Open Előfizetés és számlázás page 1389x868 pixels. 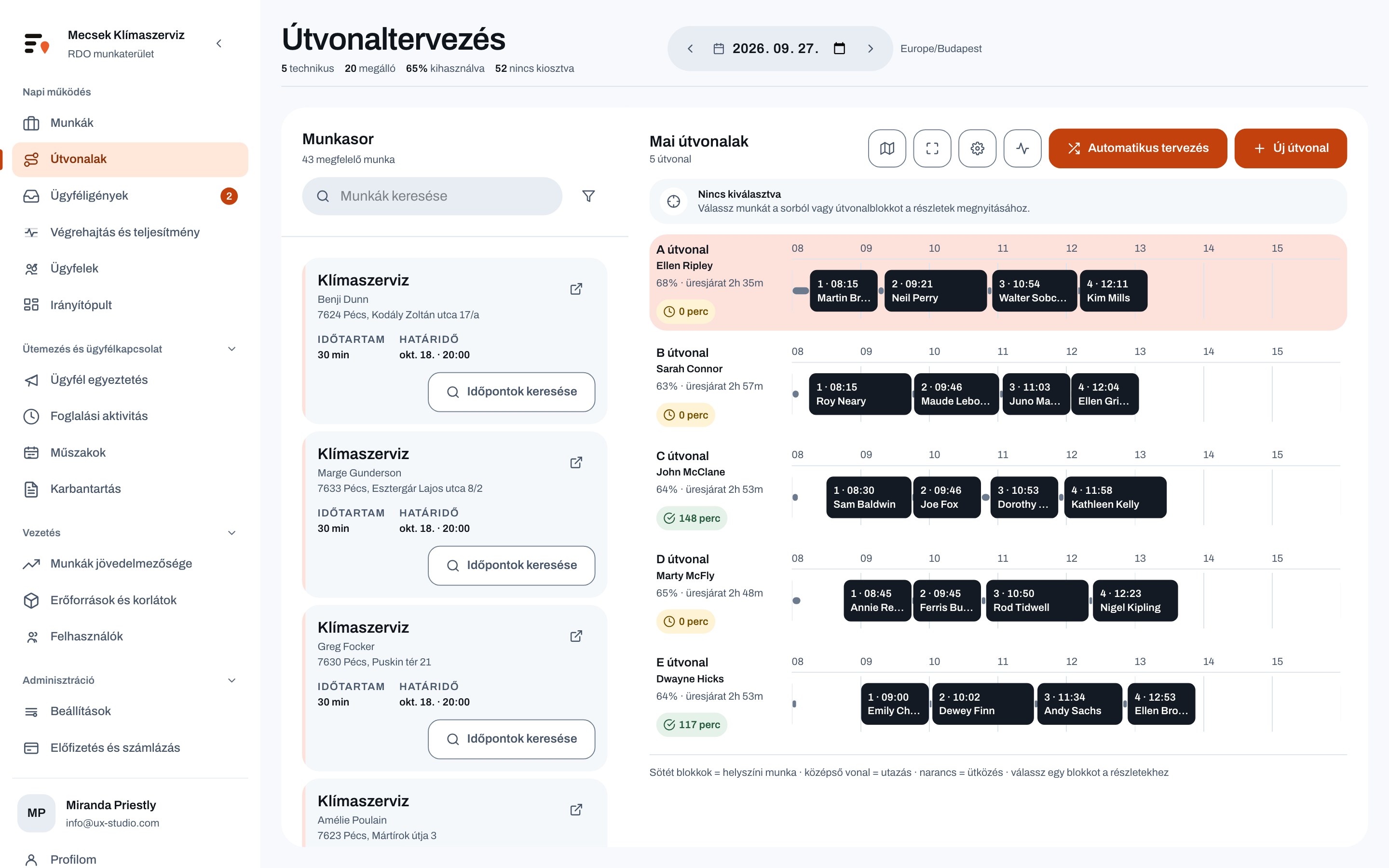tap(130, 748)
